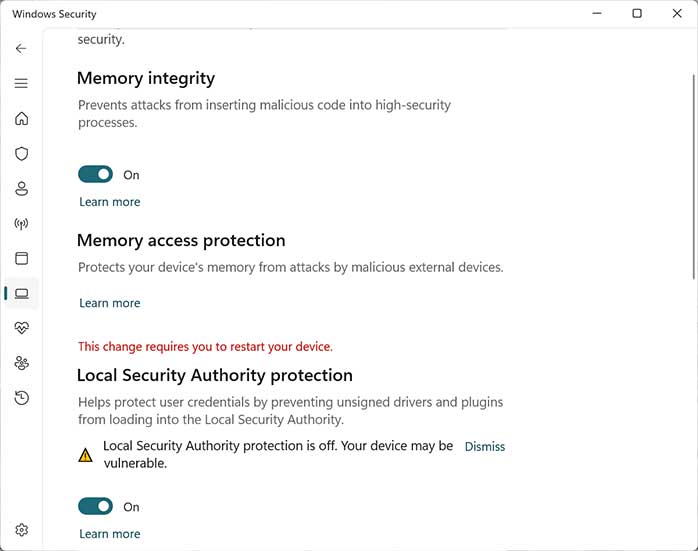This screenshot has width=698, height=551.
Task: Toggle Local Security Authority protection switch
Action: pyautogui.click(x=95, y=506)
